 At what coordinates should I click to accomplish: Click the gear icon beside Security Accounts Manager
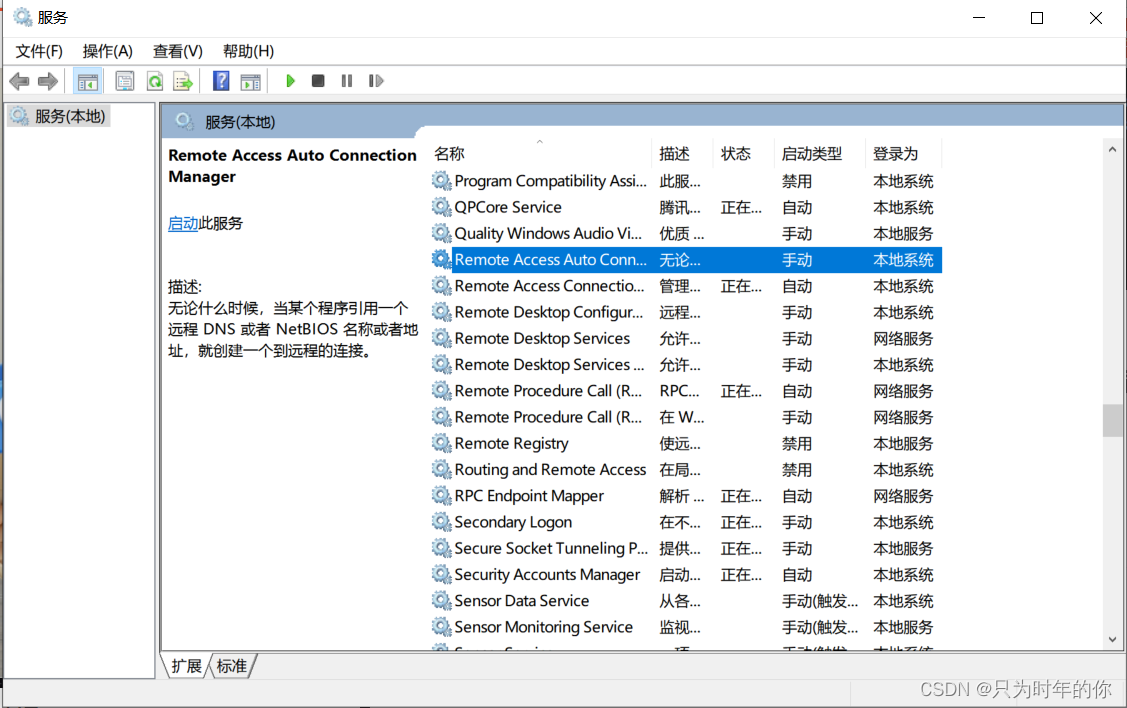click(x=441, y=574)
